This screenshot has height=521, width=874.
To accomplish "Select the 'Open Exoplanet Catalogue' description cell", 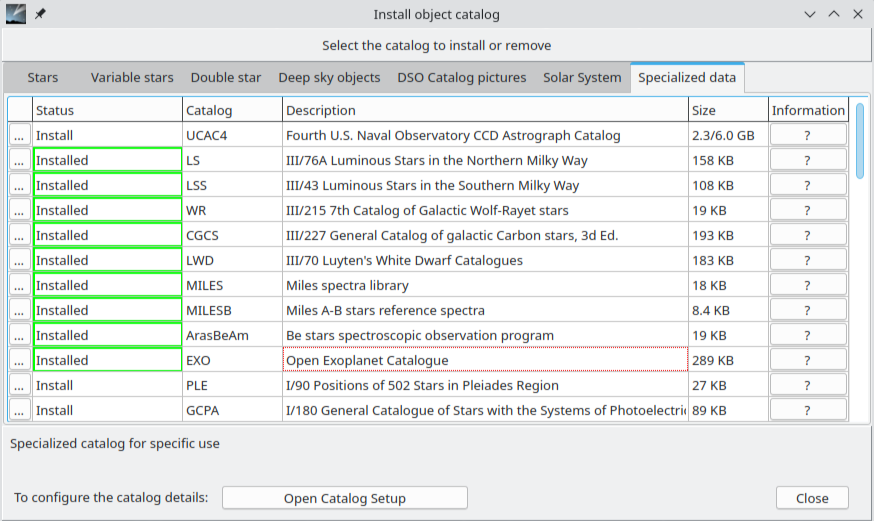I will pos(485,361).
